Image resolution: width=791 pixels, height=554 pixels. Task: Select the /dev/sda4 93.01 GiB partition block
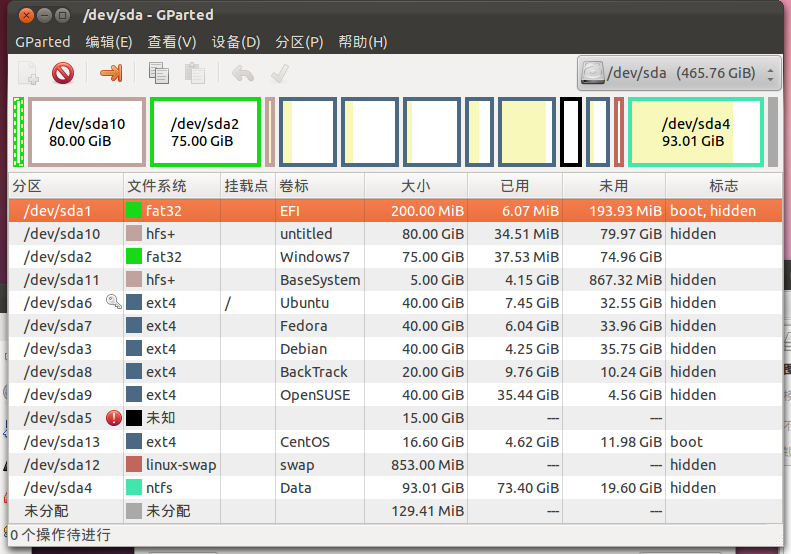pos(696,132)
